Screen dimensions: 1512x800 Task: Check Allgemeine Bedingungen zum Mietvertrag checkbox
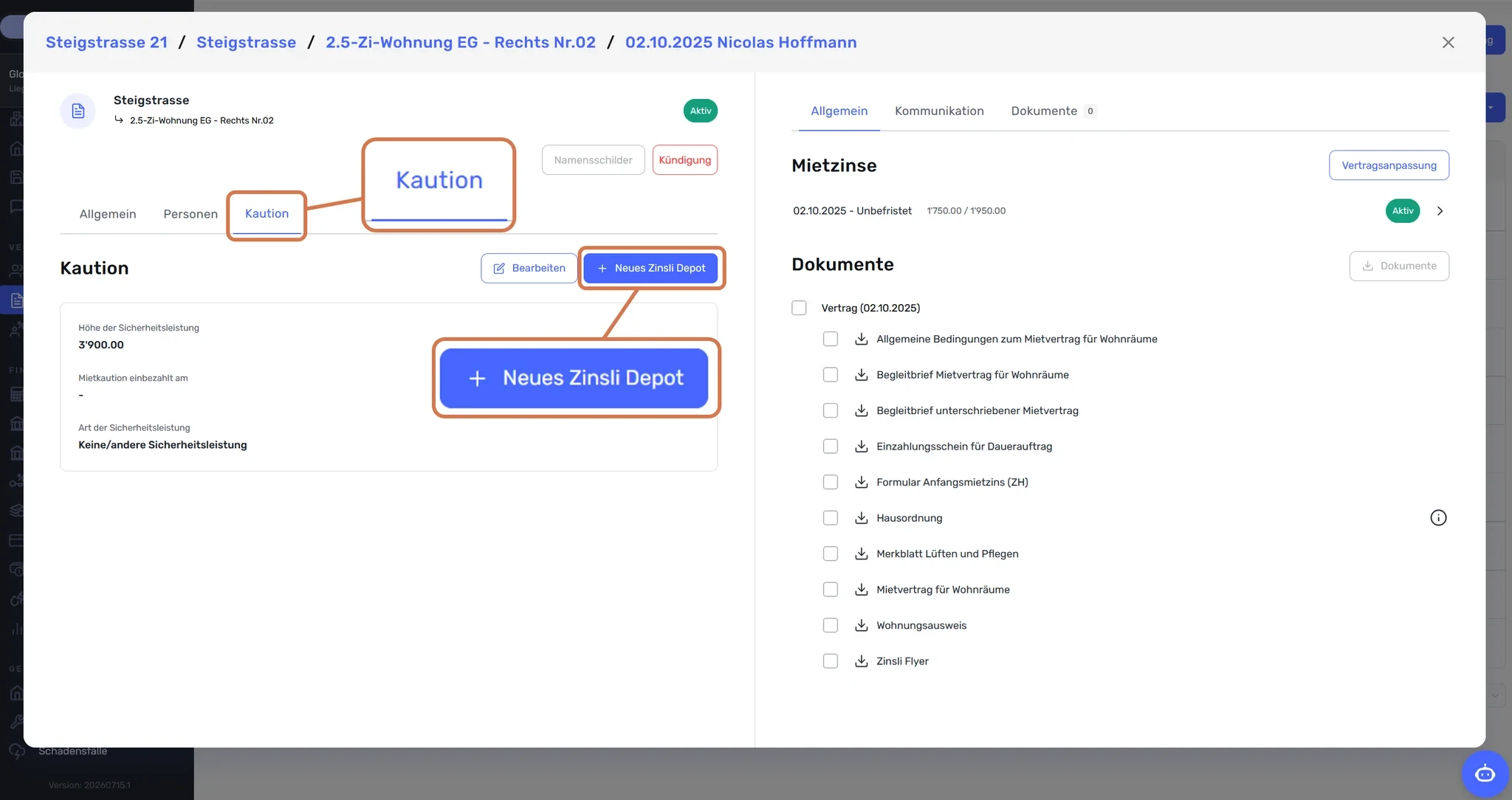click(831, 339)
